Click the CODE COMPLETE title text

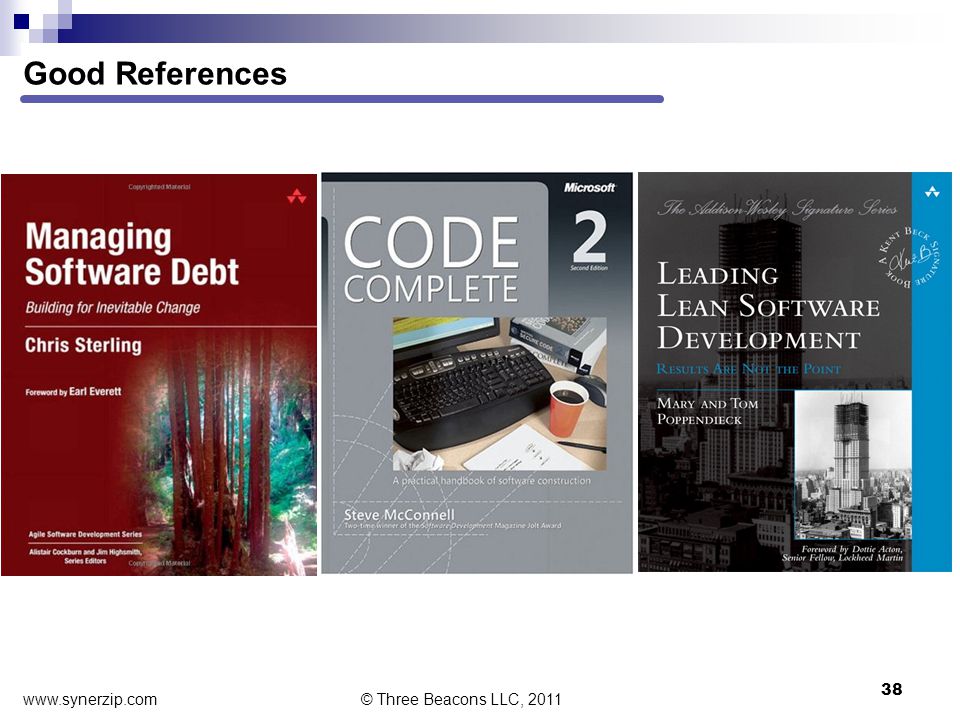tap(432, 260)
